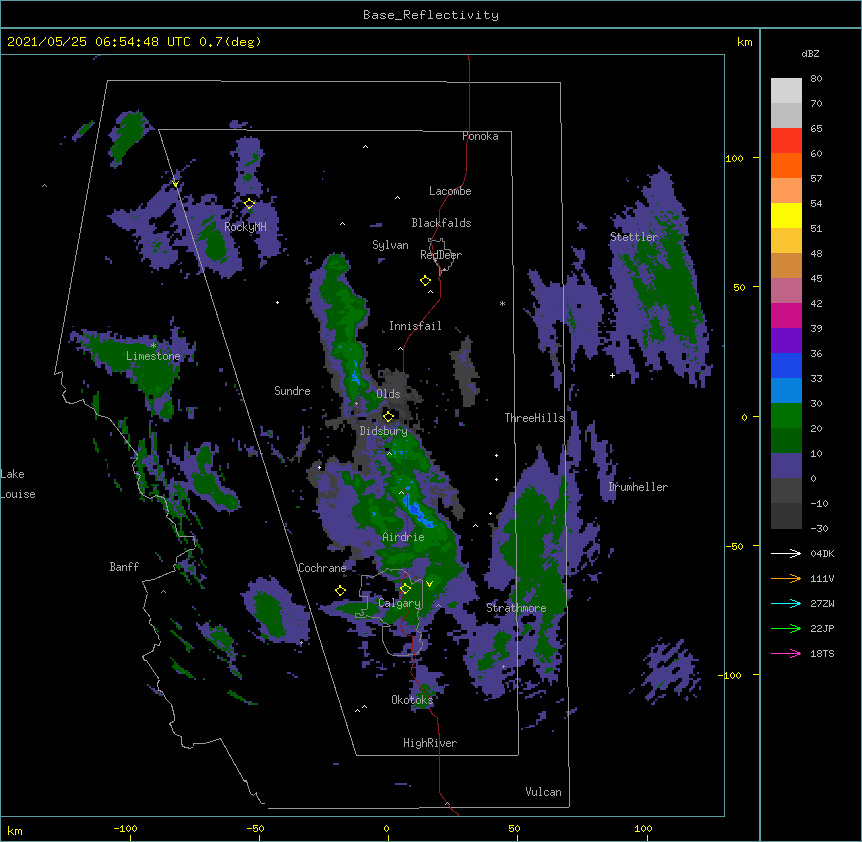The height and width of the screenshot is (842, 862).
Task: Click the Olds town label
Action: pos(388,394)
